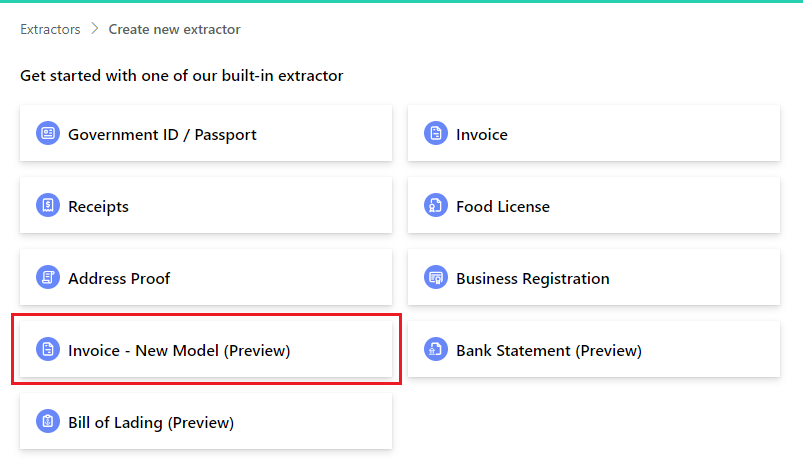Open the Receipts extractor

[205, 206]
